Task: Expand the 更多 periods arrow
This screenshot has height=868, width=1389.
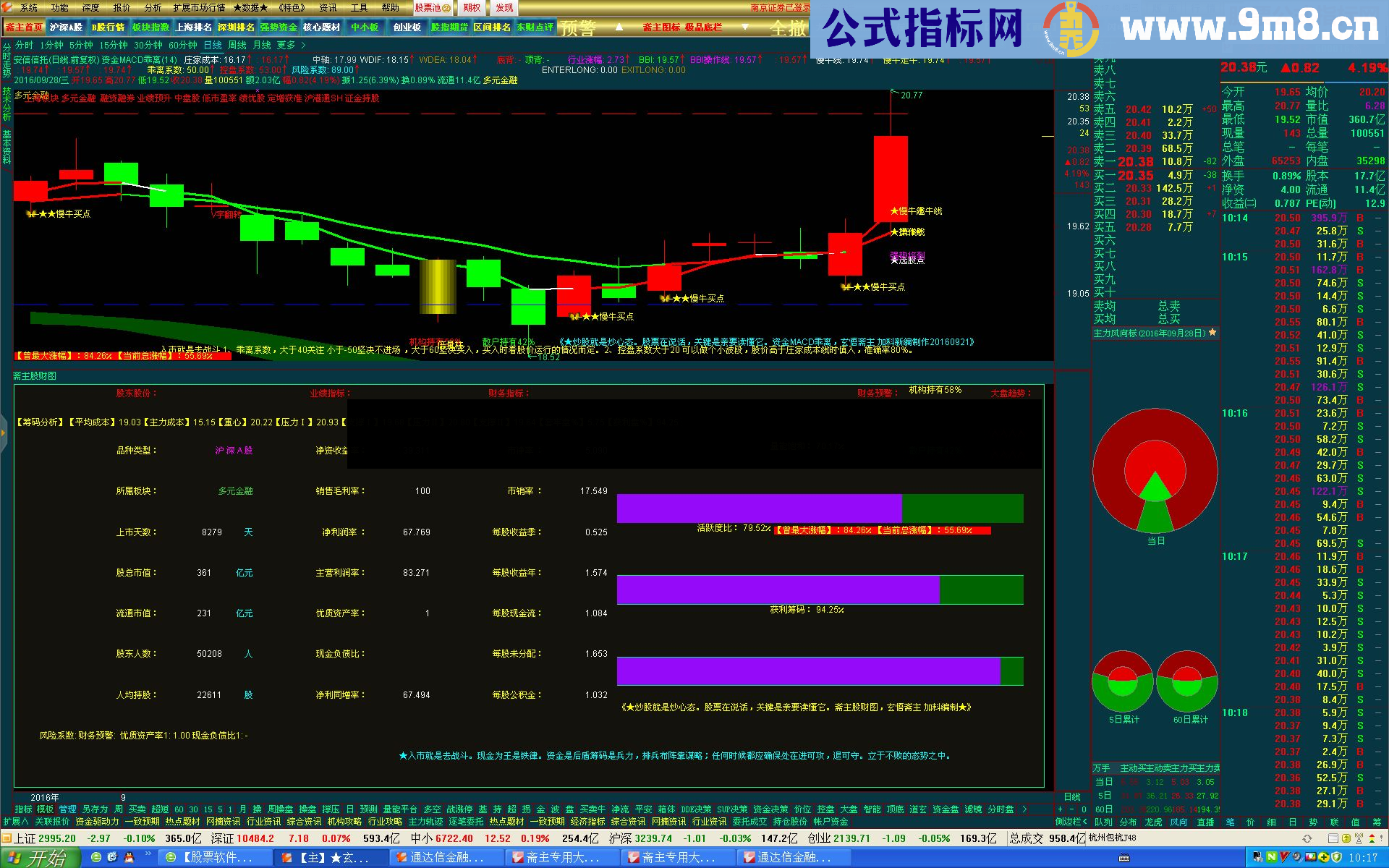Action: (x=304, y=45)
